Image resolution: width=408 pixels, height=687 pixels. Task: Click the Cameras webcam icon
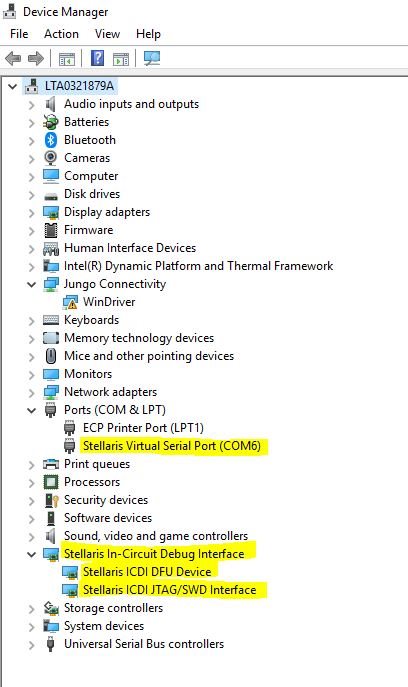point(51,158)
